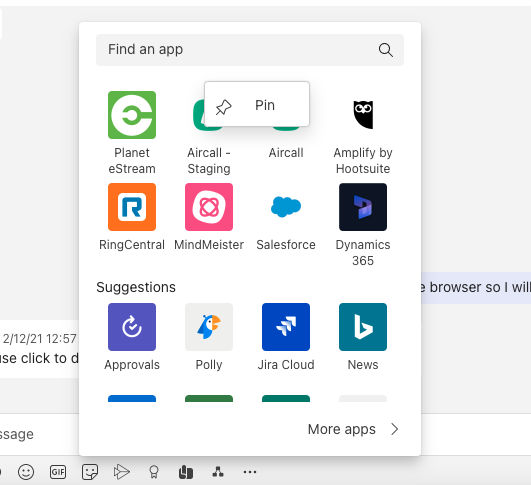Open the Dynamics 365 app
This screenshot has width=531, height=485.
[x=363, y=207]
